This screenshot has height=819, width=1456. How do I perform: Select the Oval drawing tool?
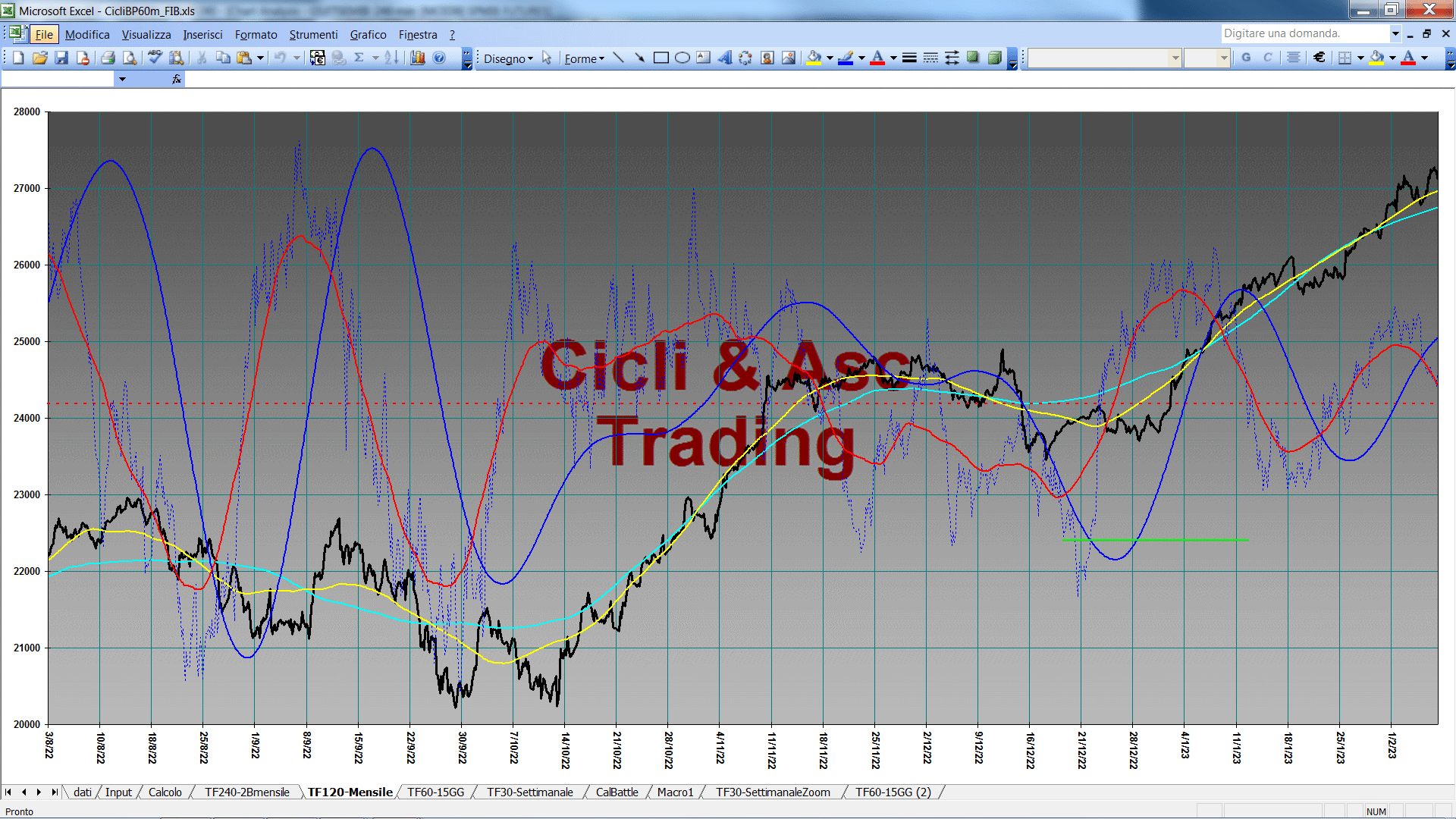(682, 58)
